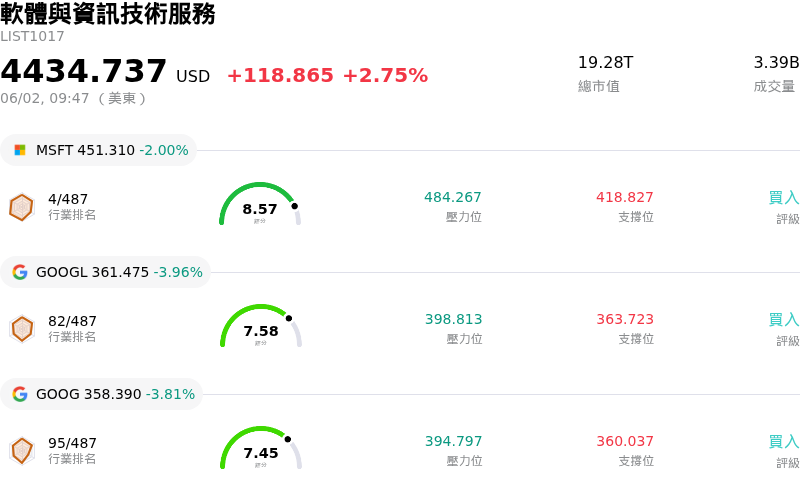Open the radar hexagon icon for rank 82/487
This screenshot has width=800, height=488.
pos(22,329)
